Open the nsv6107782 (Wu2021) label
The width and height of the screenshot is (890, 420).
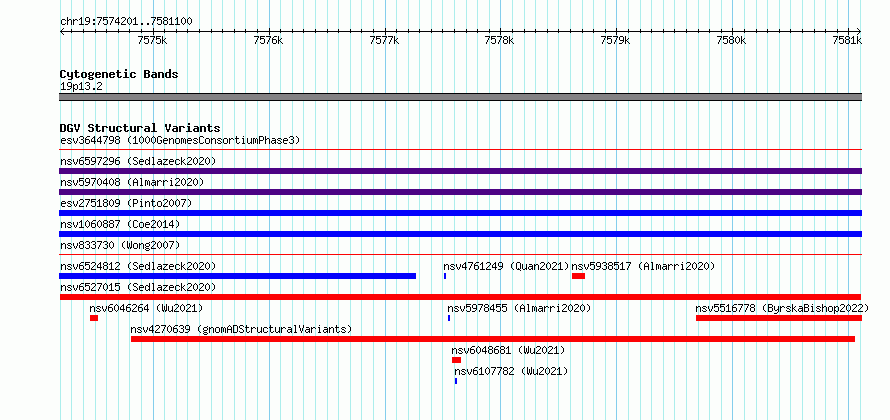tap(511, 371)
